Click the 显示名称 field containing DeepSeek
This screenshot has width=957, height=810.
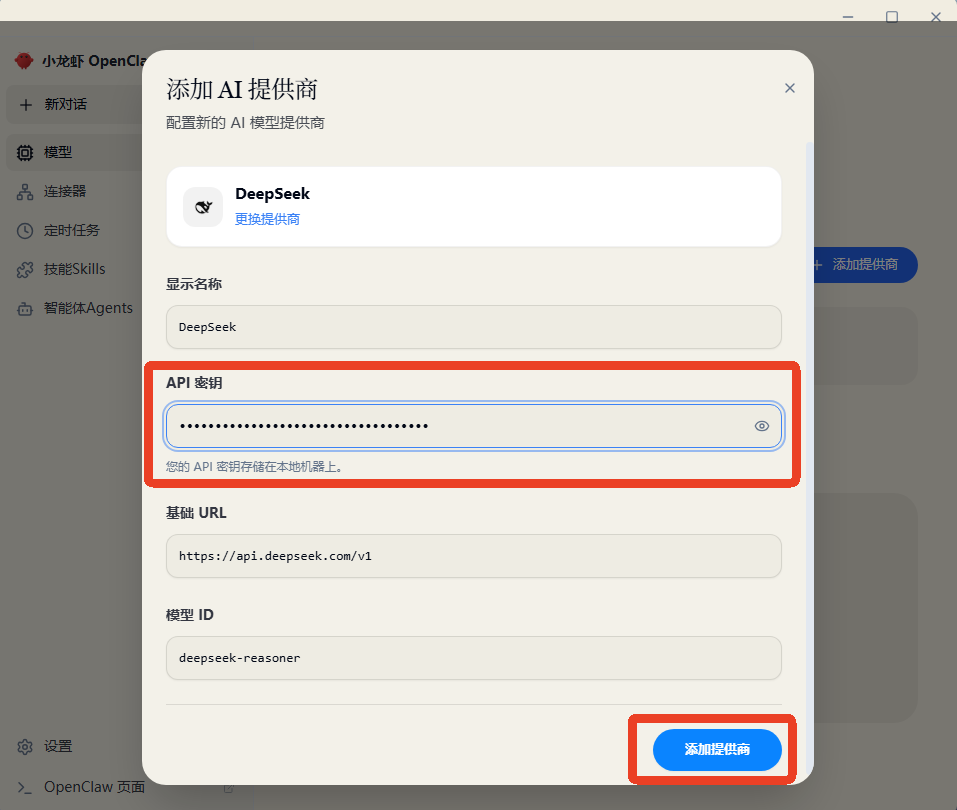tap(473, 327)
